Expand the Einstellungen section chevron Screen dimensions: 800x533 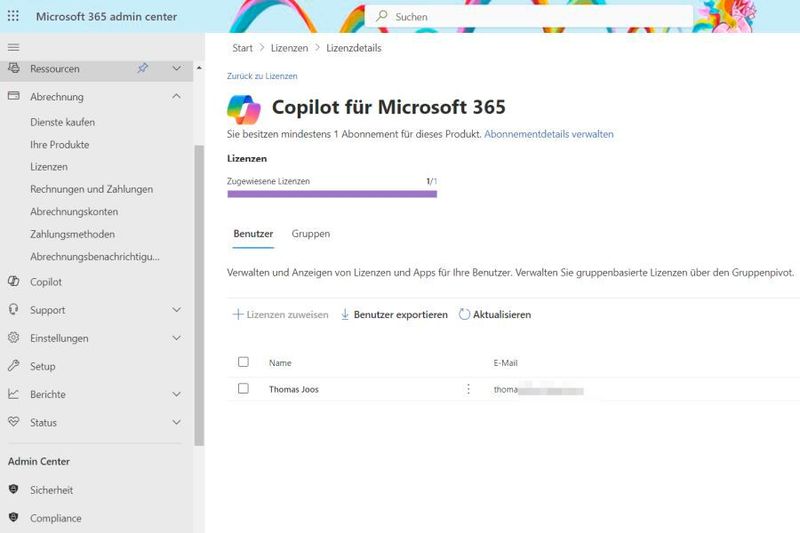pyautogui.click(x=177, y=338)
